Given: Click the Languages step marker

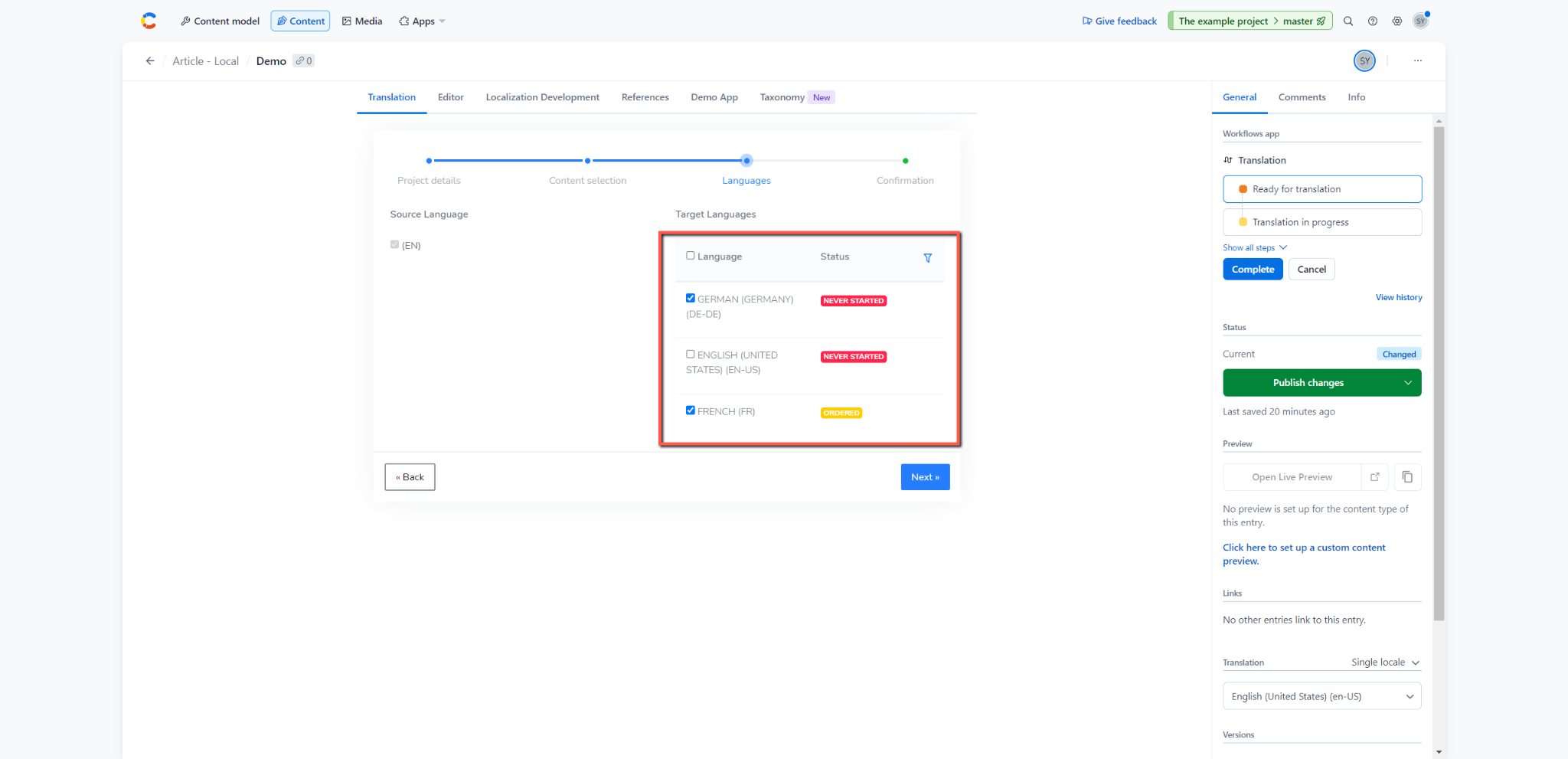Looking at the screenshot, I should coord(746,161).
